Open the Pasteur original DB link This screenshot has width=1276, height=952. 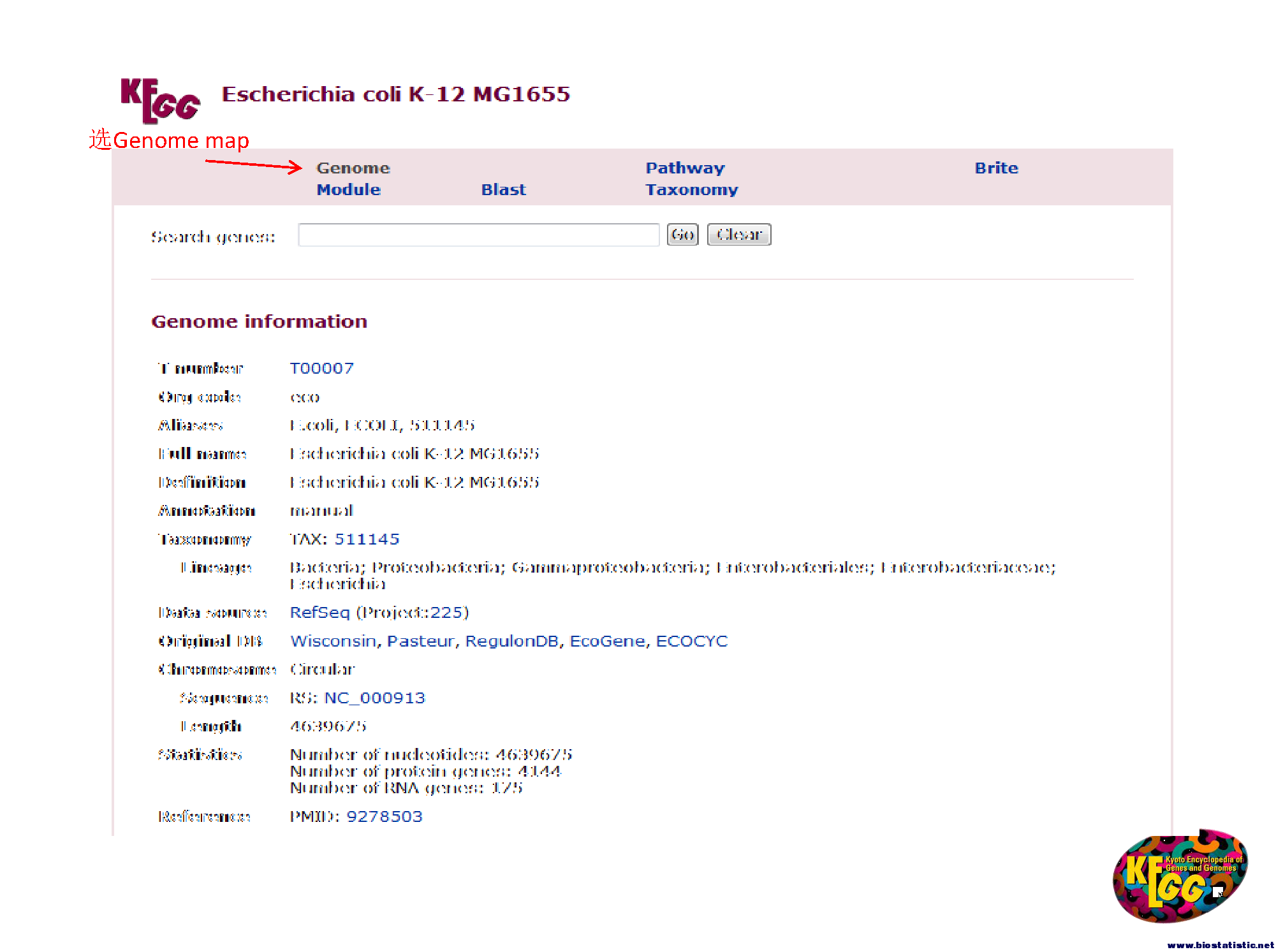(421, 641)
